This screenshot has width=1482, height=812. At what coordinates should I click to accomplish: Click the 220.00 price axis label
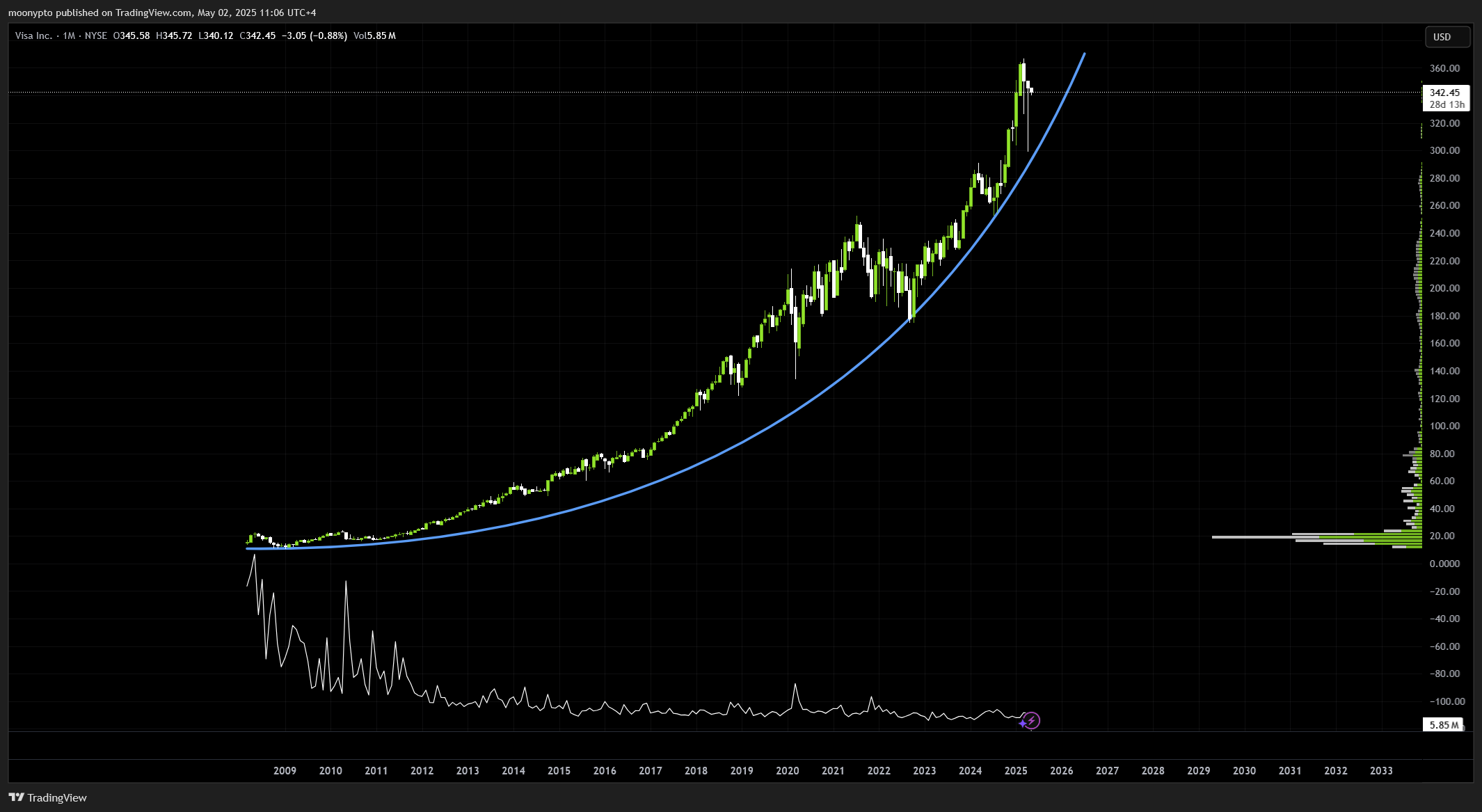coord(1444,261)
